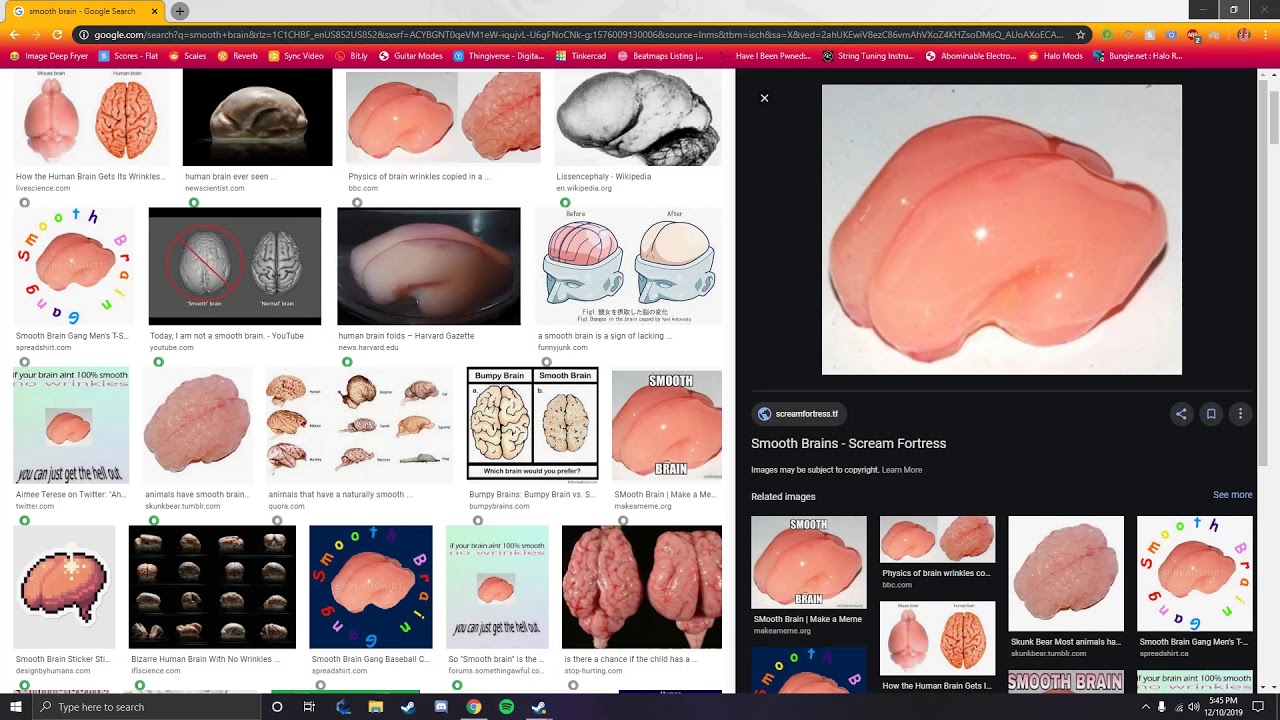This screenshot has height=720, width=1280.
Task: Open three-dot options for preview image
Action: 1240,414
